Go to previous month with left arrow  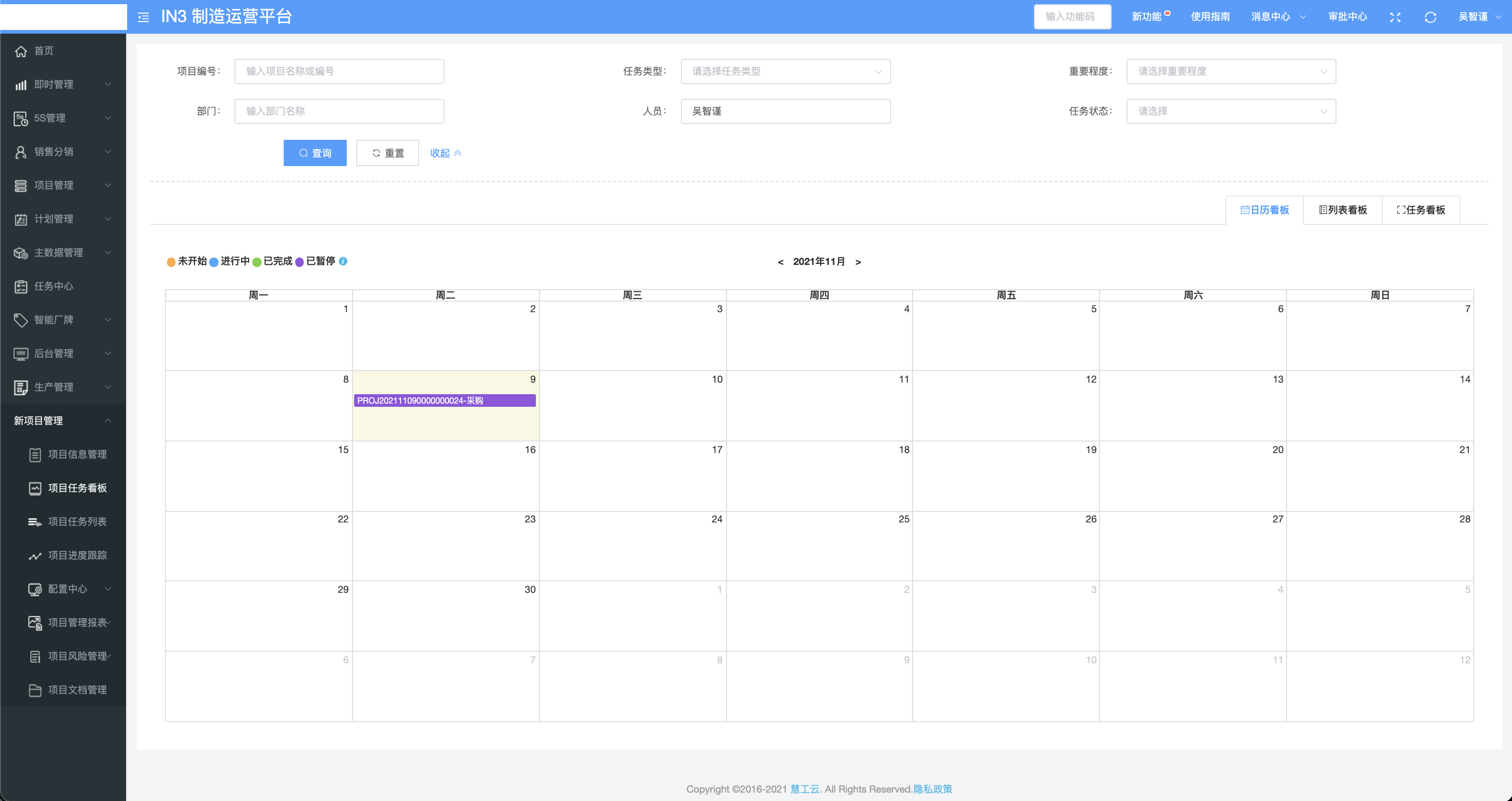tap(780, 262)
